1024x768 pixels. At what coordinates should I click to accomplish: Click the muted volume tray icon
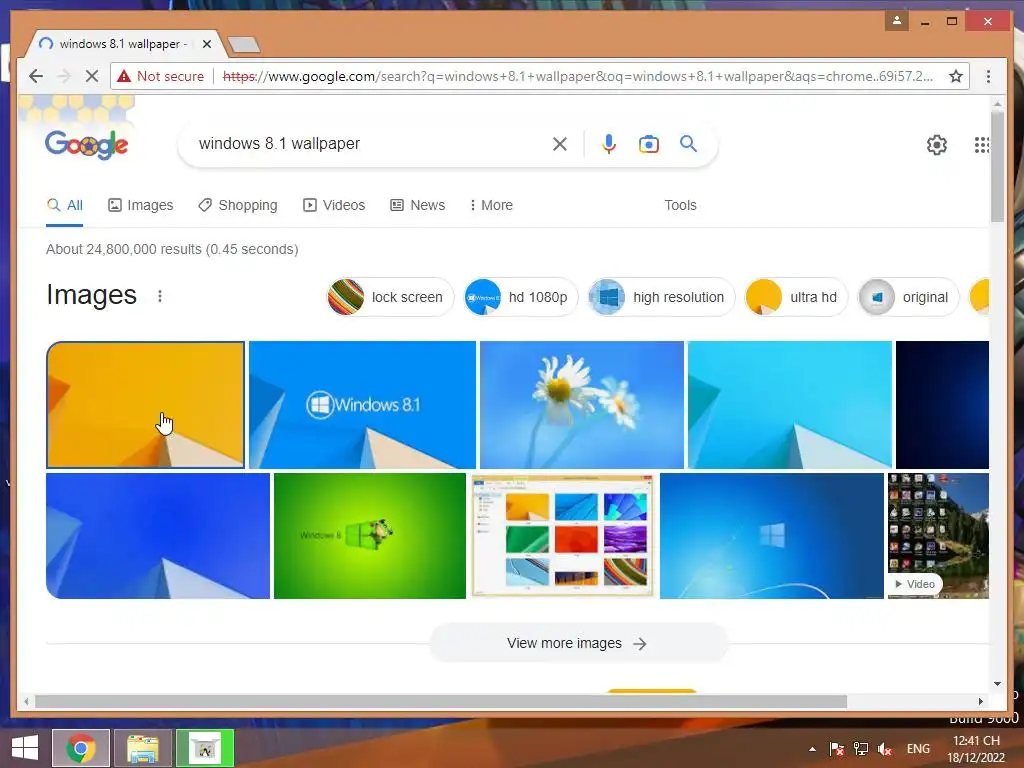coord(885,749)
